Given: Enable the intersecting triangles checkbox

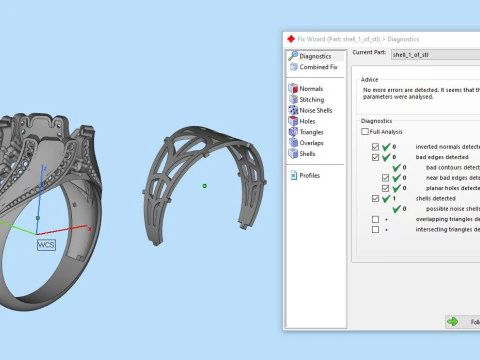Looking at the screenshot, I should click(375, 229).
